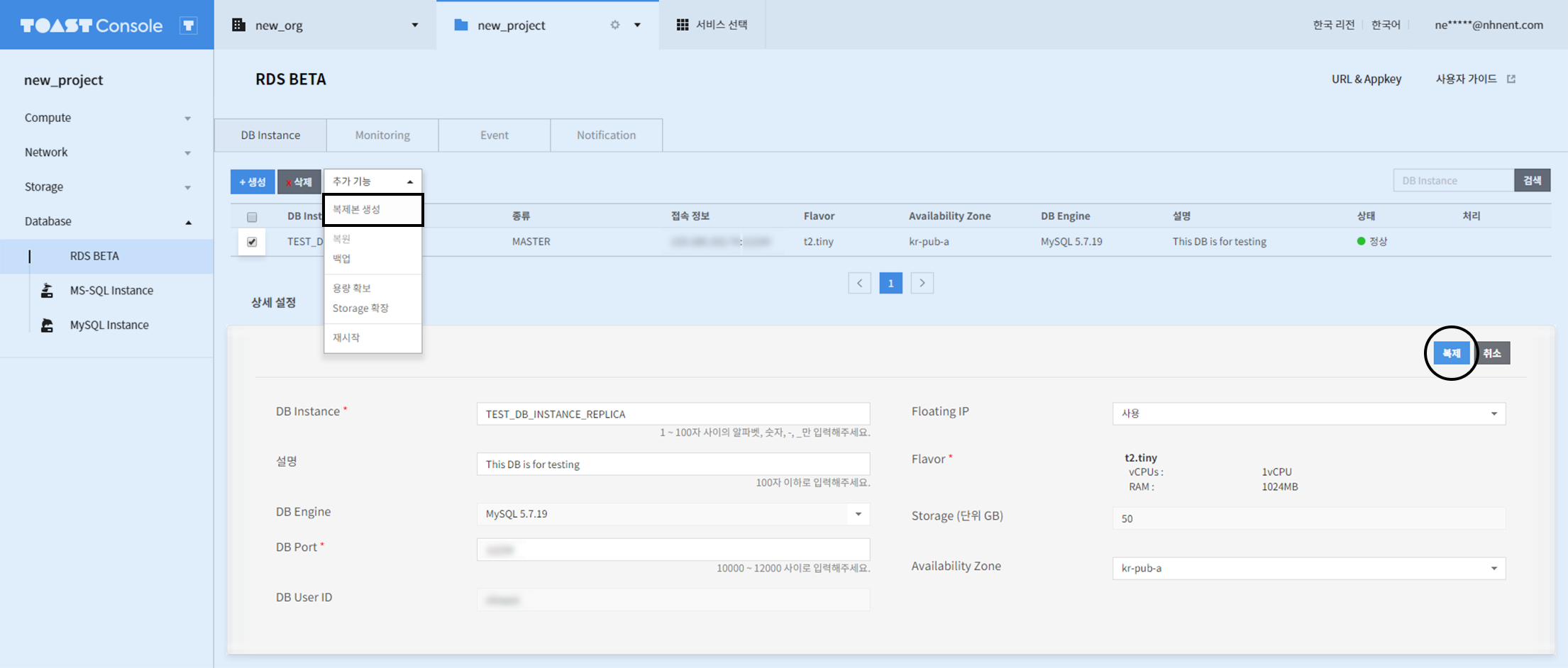
Task: Click the MS-SQL Instance sidebar icon
Action: (x=47, y=290)
